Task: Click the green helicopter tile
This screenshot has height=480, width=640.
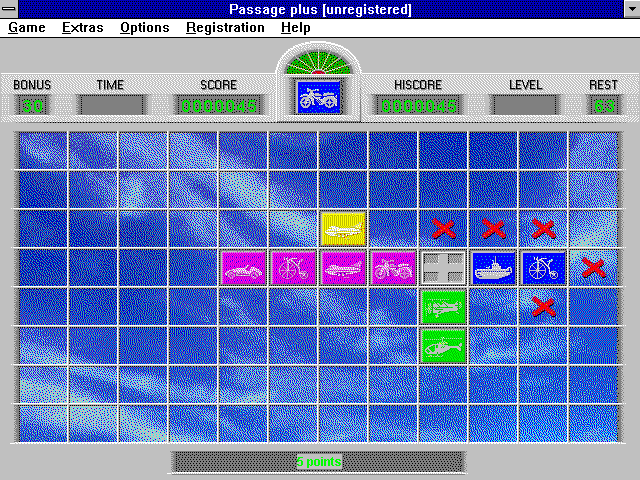Action: pos(443,345)
